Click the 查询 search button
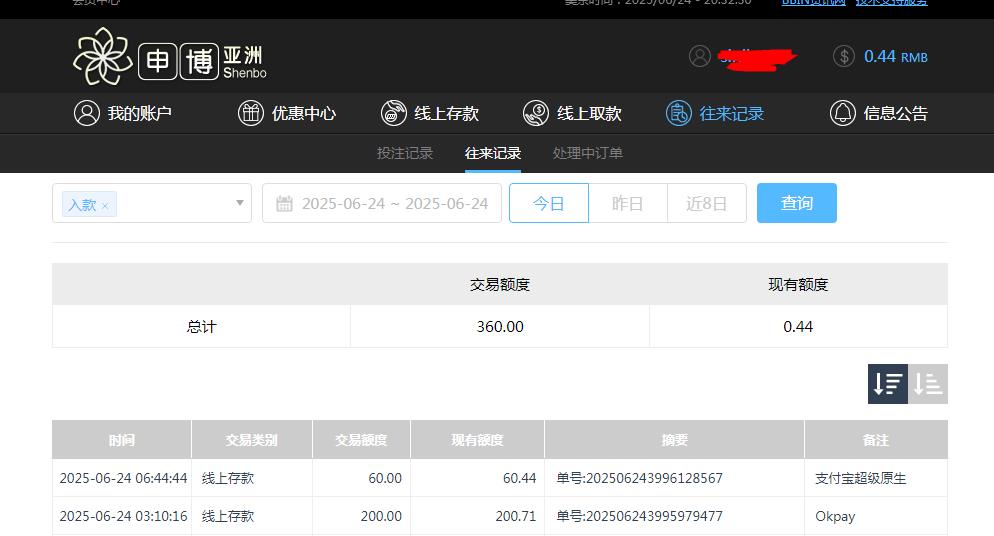 point(797,203)
